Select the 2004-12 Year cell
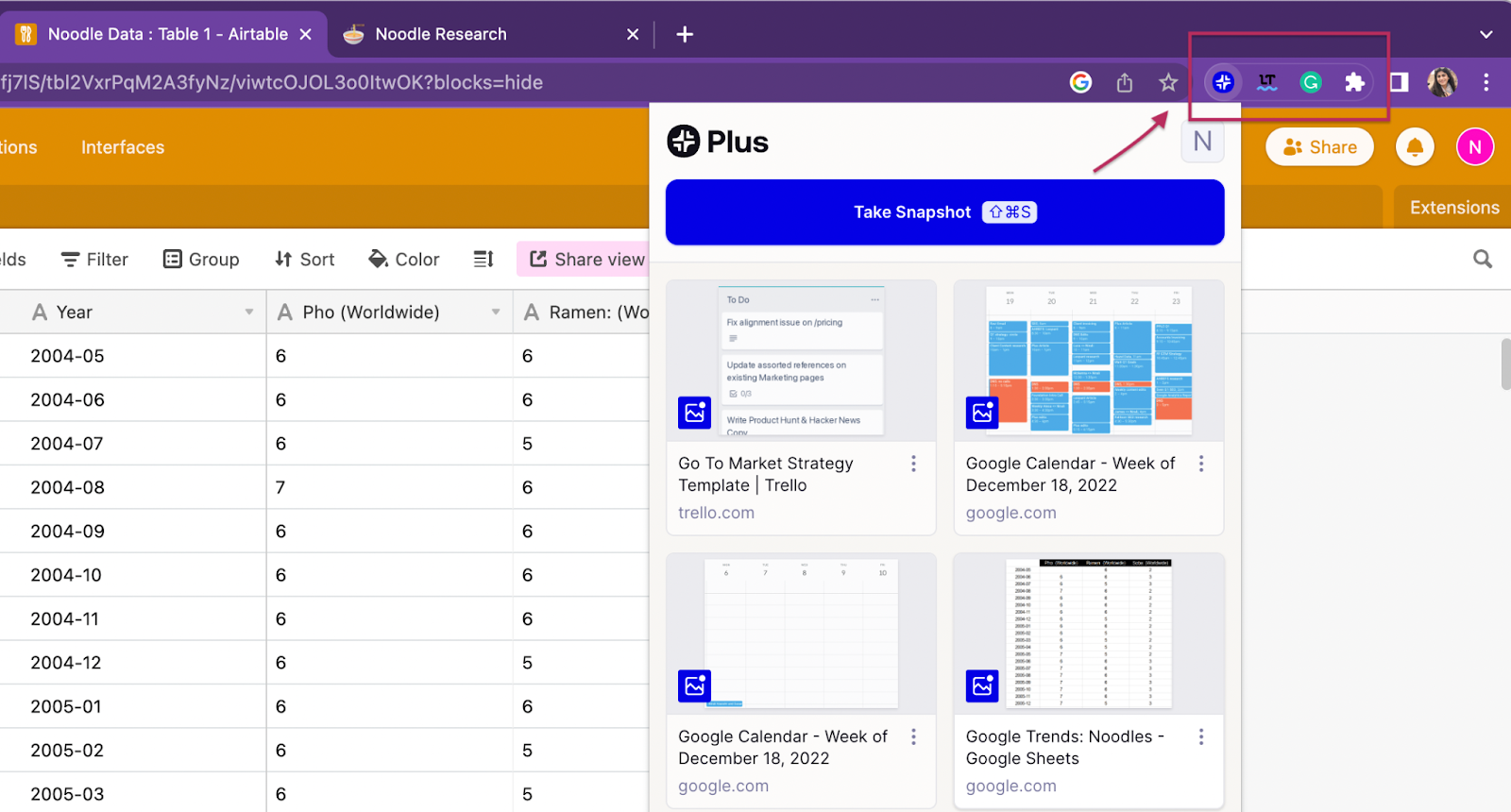Viewport: 1511px width, 812px height. [133, 663]
